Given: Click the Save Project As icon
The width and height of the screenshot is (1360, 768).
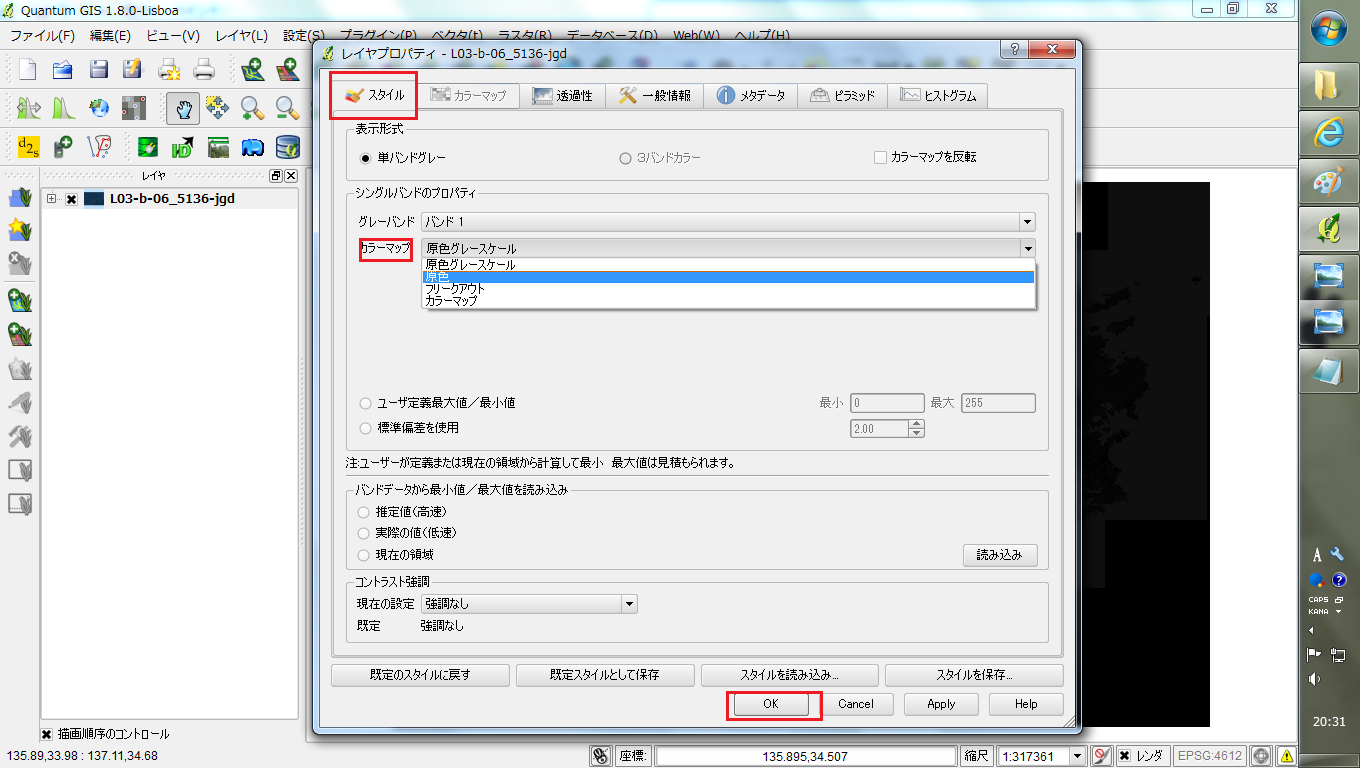Looking at the screenshot, I should click(132, 70).
